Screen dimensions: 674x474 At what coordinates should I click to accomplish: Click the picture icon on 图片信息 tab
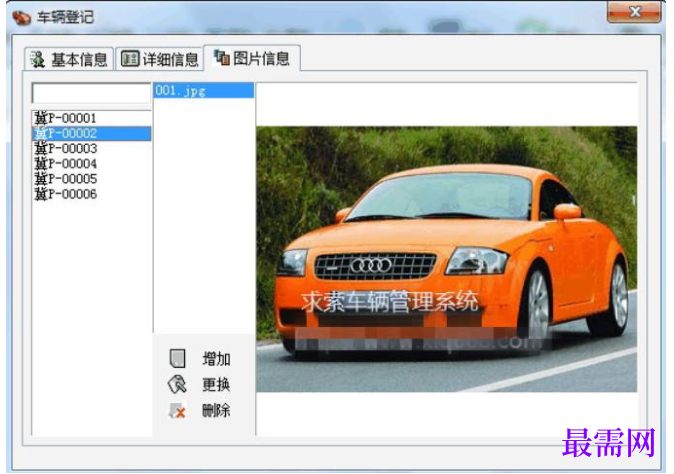(x=222, y=57)
